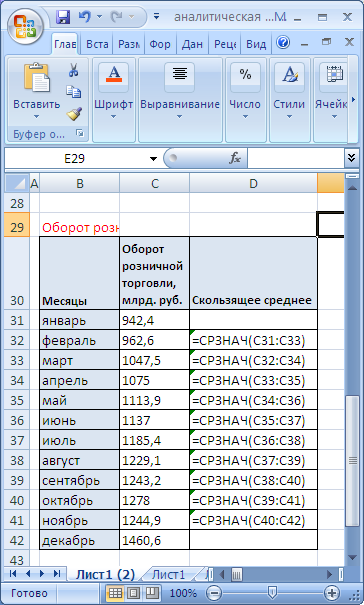Open the Quick Access Toolbar customize dropdown
This screenshot has width=364, height=605.
coord(156,17)
